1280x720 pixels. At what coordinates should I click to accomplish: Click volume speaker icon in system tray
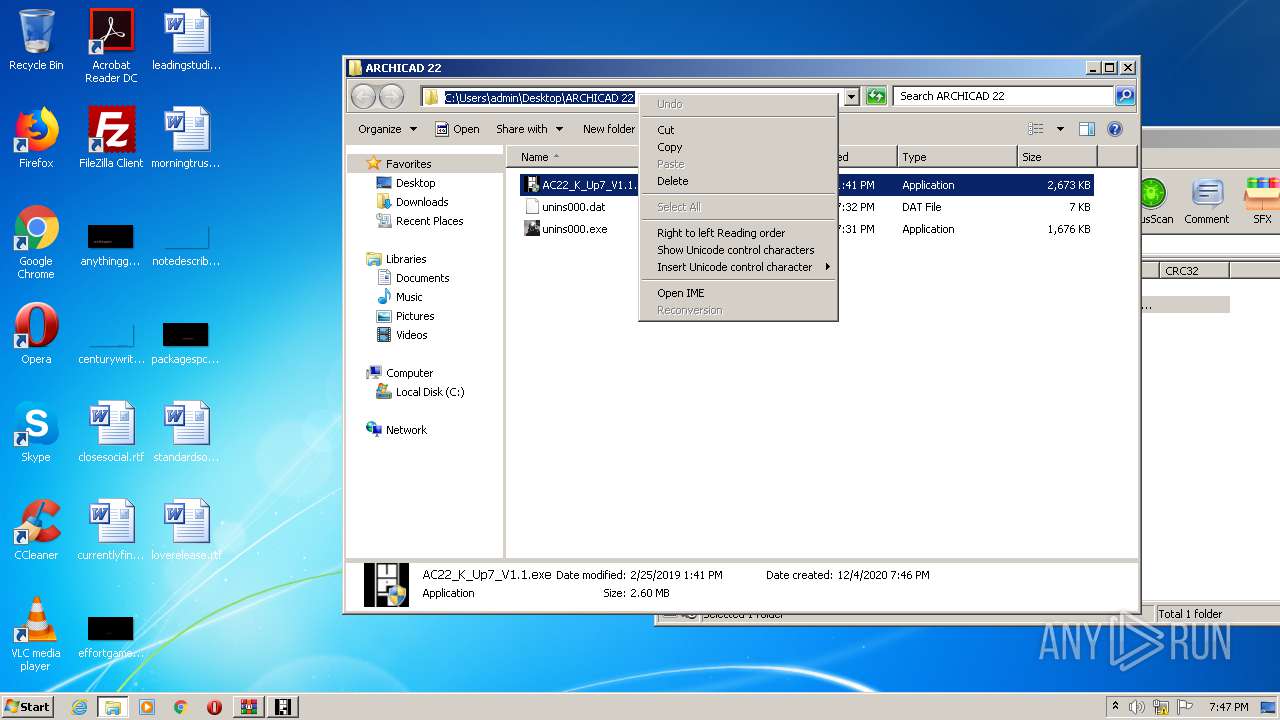[1137, 707]
